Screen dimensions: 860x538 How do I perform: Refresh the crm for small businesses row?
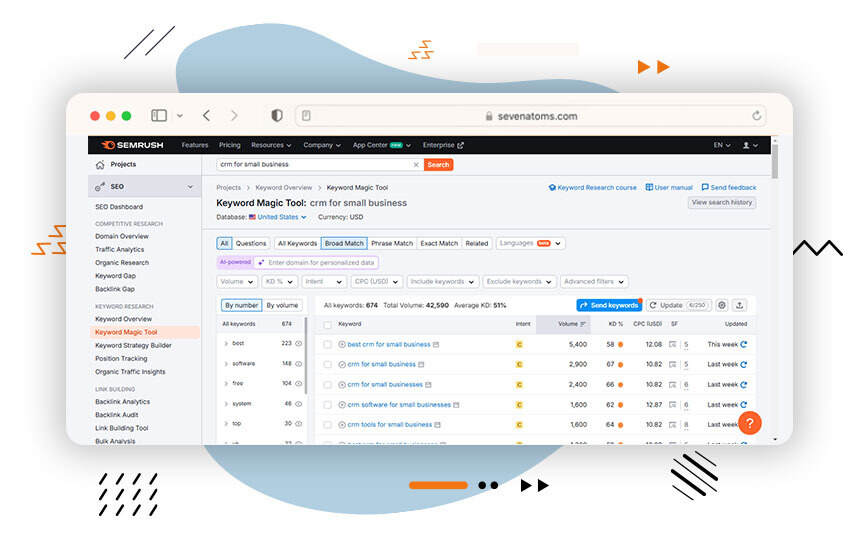(744, 384)
